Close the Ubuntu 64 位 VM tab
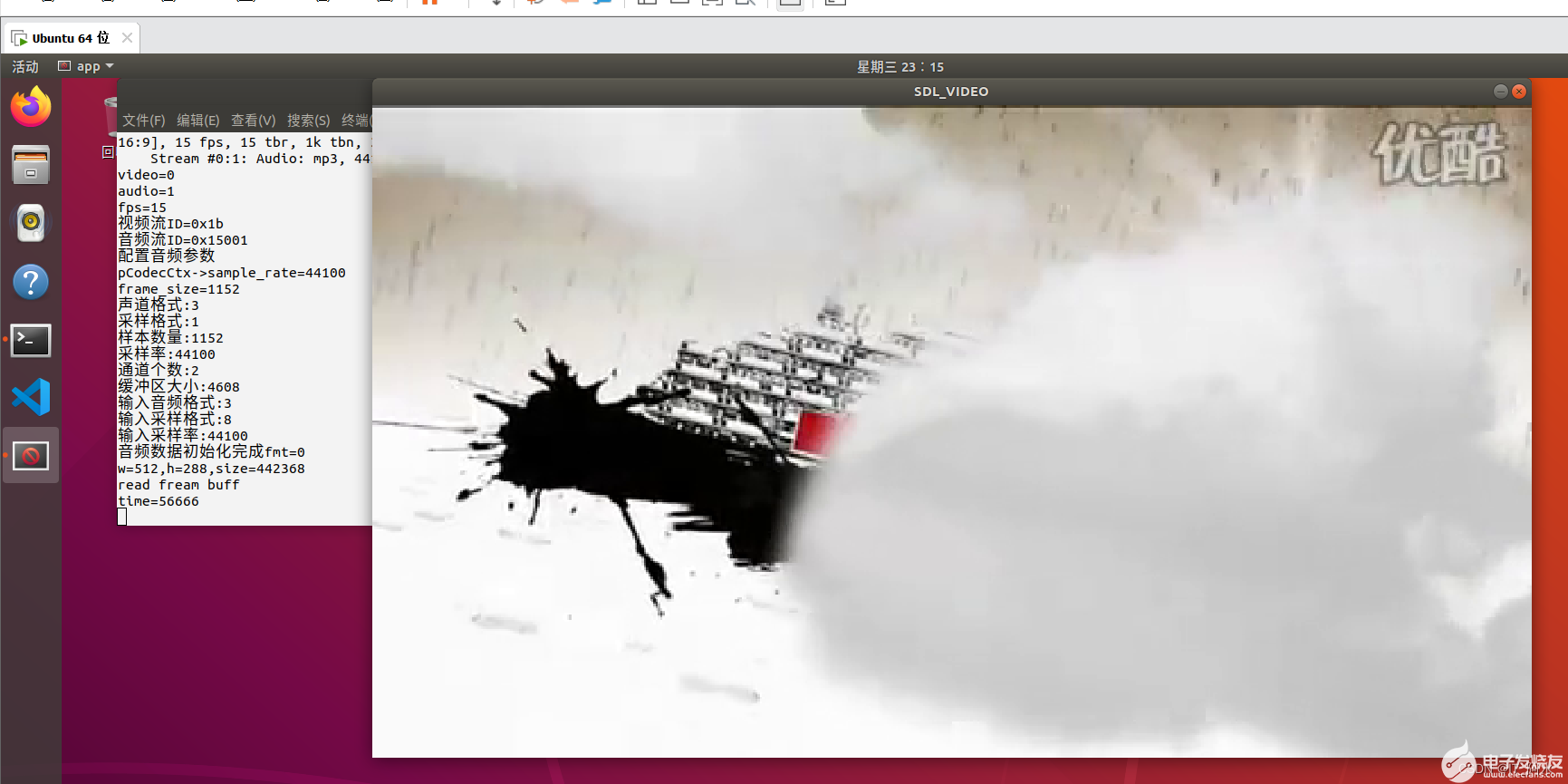This screenshot has height=784, width=1568. [127, 38]
